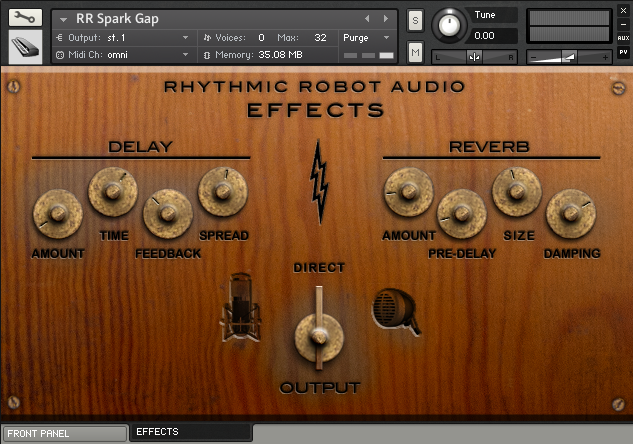Click the REVERB section heading
The height and width of the screenshot is (444, 633).
[x=489, y=147]
